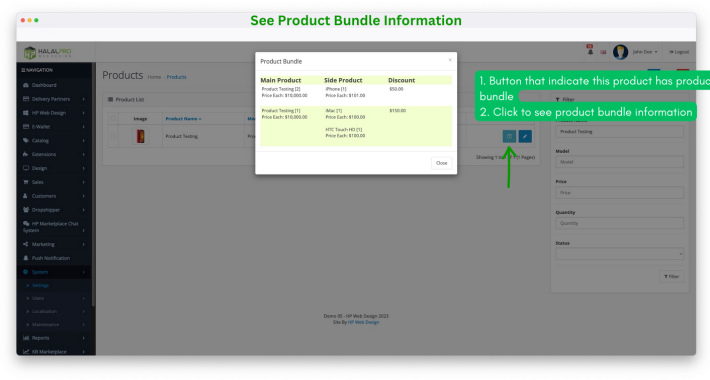Click the Product Testing thumbnail image
Viewport: 710px width, 380px height.
tap(140, 136)
